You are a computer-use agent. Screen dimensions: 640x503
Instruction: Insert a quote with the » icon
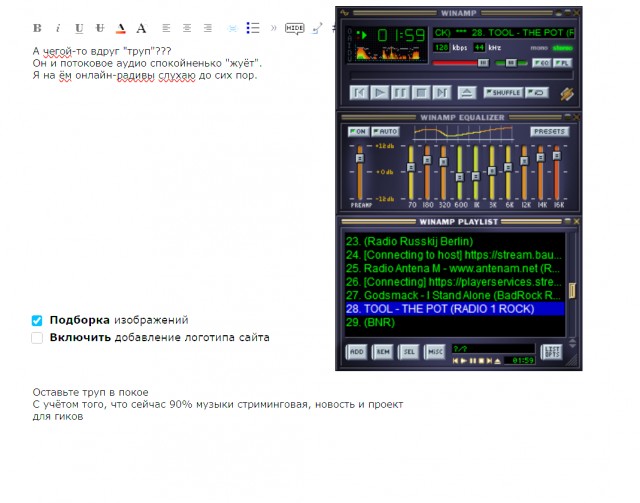[x=273, y=28]
